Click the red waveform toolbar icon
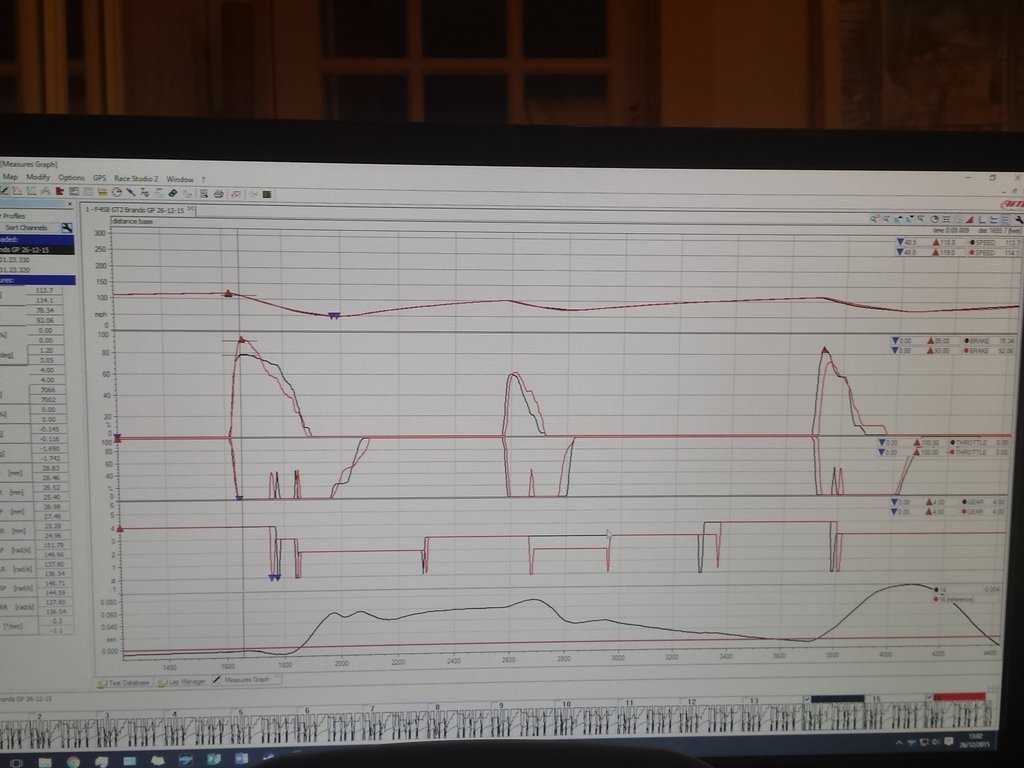The width and height of the screenshot is (1024, 768). point(236,194)
